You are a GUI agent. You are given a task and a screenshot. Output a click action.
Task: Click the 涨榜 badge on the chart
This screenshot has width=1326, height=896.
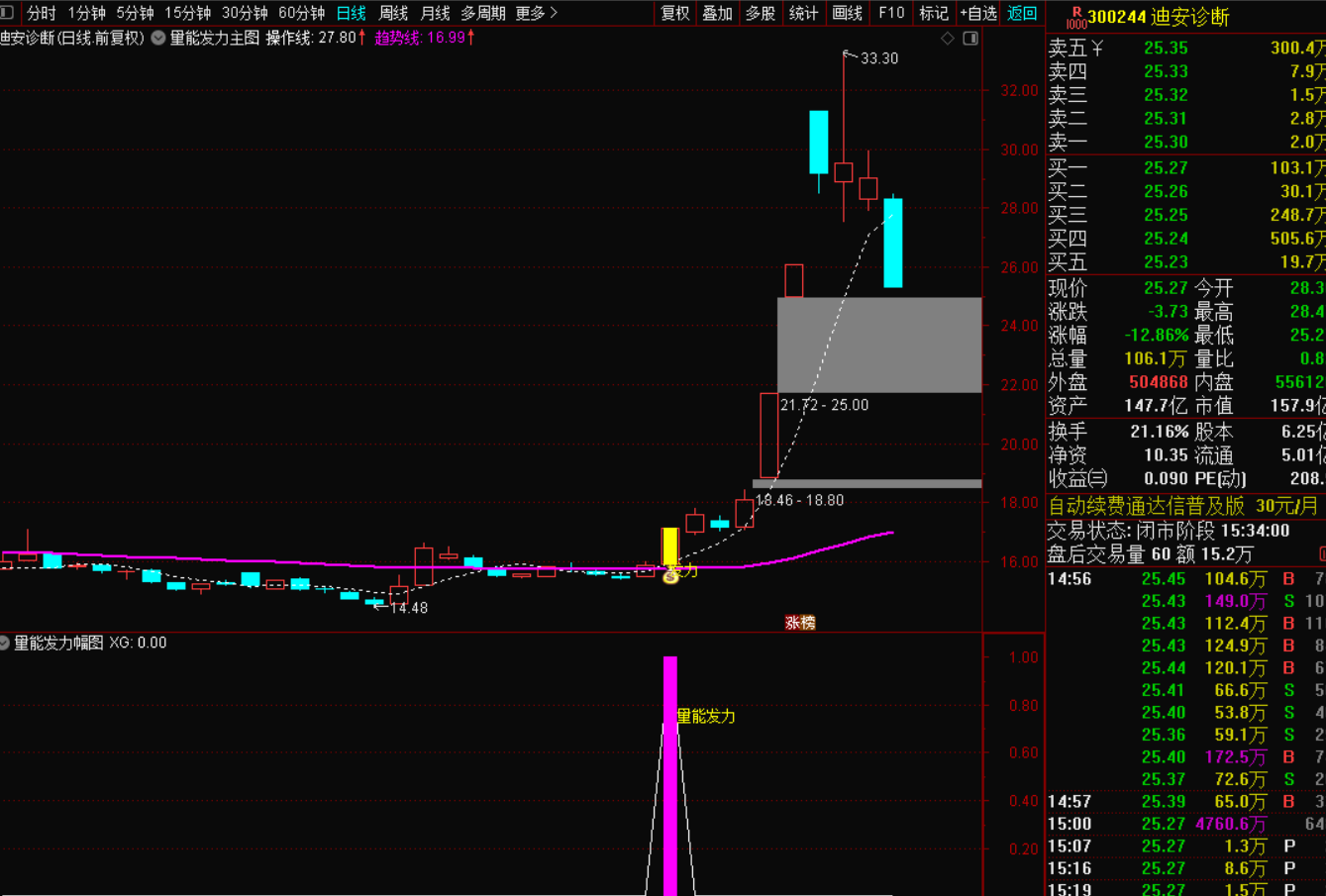[800, 623]
